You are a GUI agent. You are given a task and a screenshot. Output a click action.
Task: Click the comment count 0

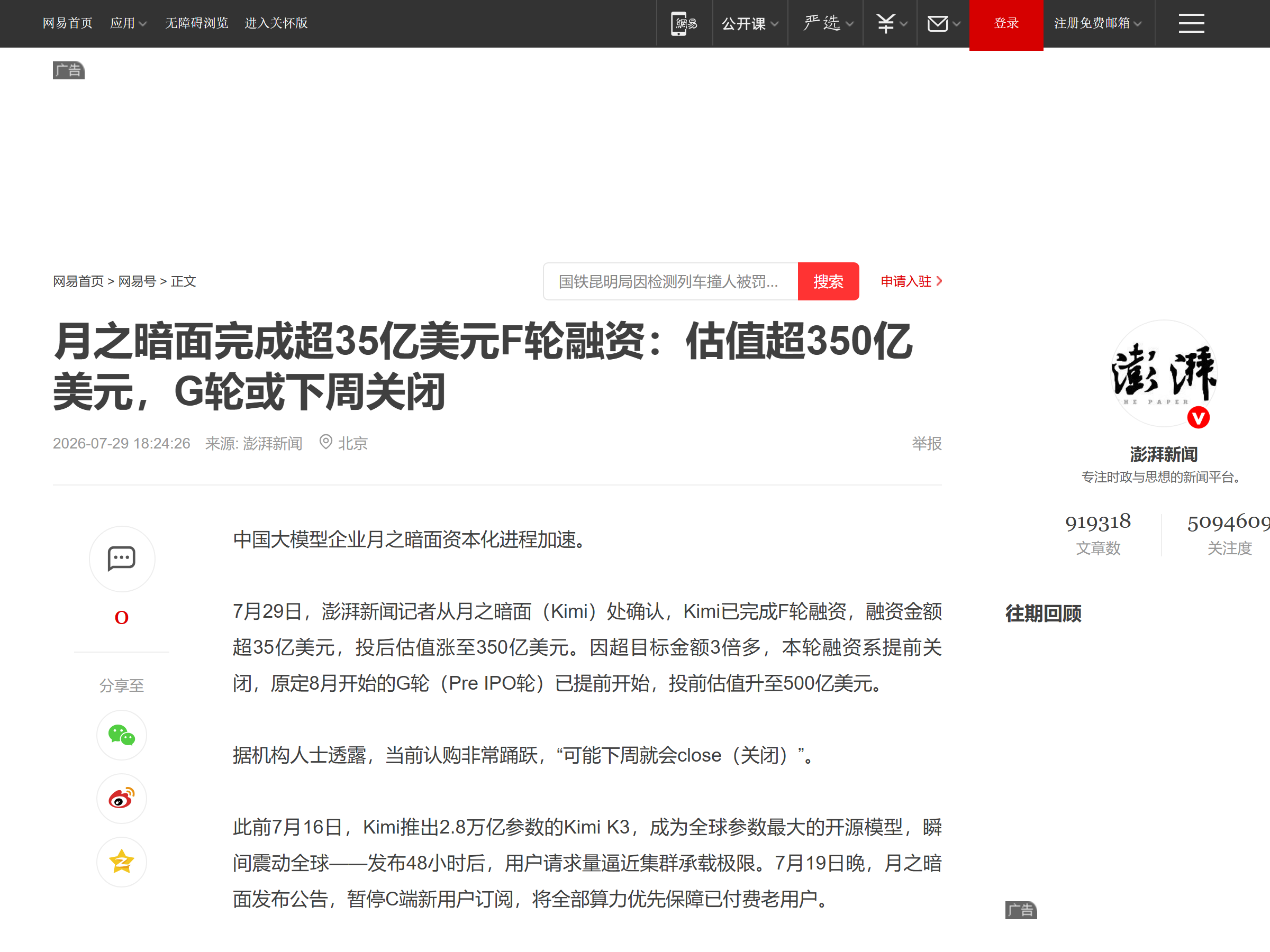pos(122,617)
